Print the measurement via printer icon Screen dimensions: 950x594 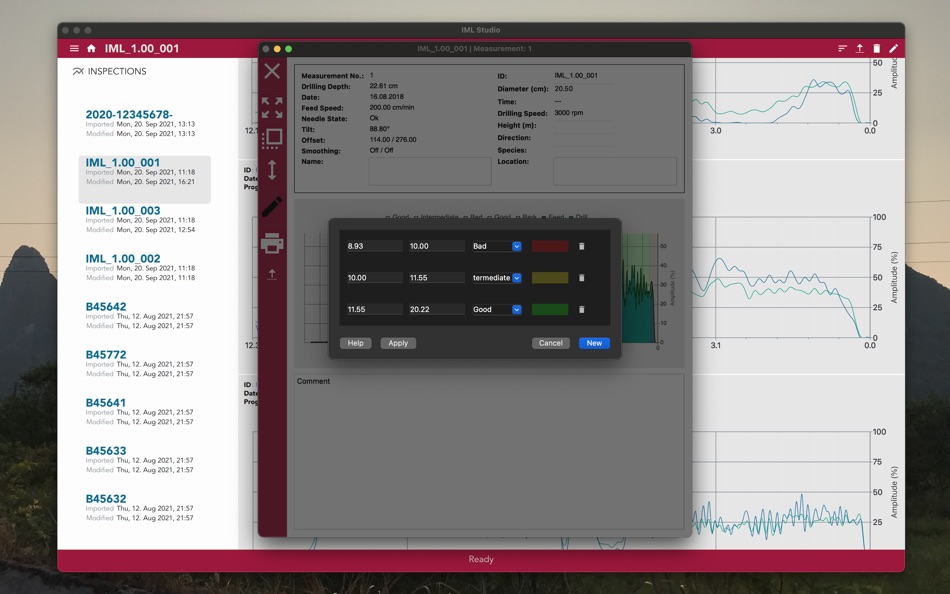[272, 243]
